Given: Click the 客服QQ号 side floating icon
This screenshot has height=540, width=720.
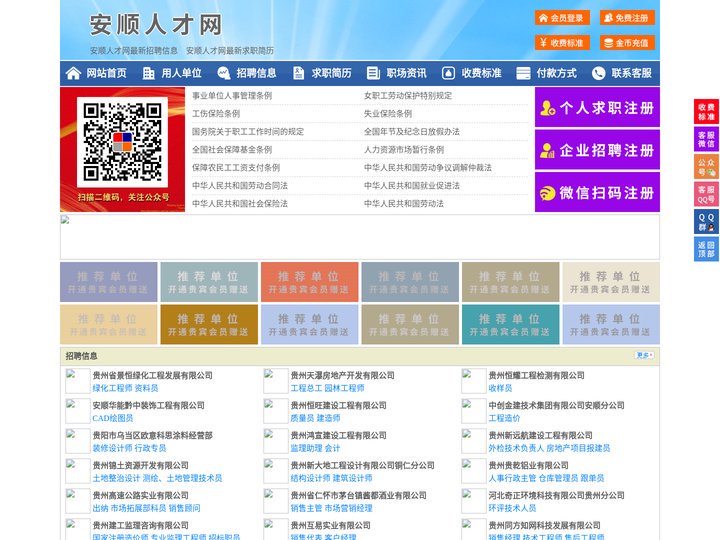Looking at the screenshot, I should (x=706, y=194).
